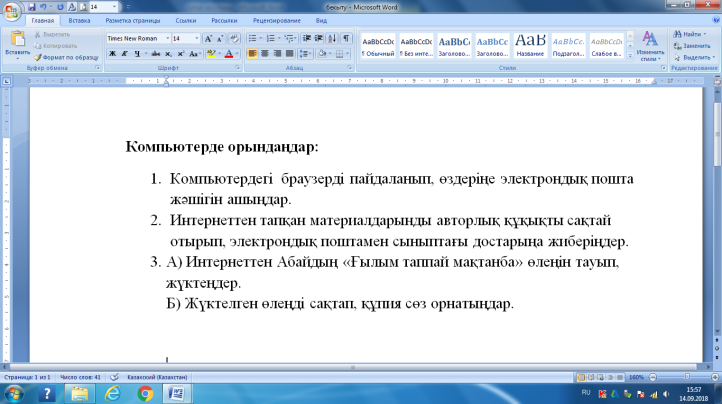
Task: Open the Рассылки tab
Action: click(x=224, y=21)
